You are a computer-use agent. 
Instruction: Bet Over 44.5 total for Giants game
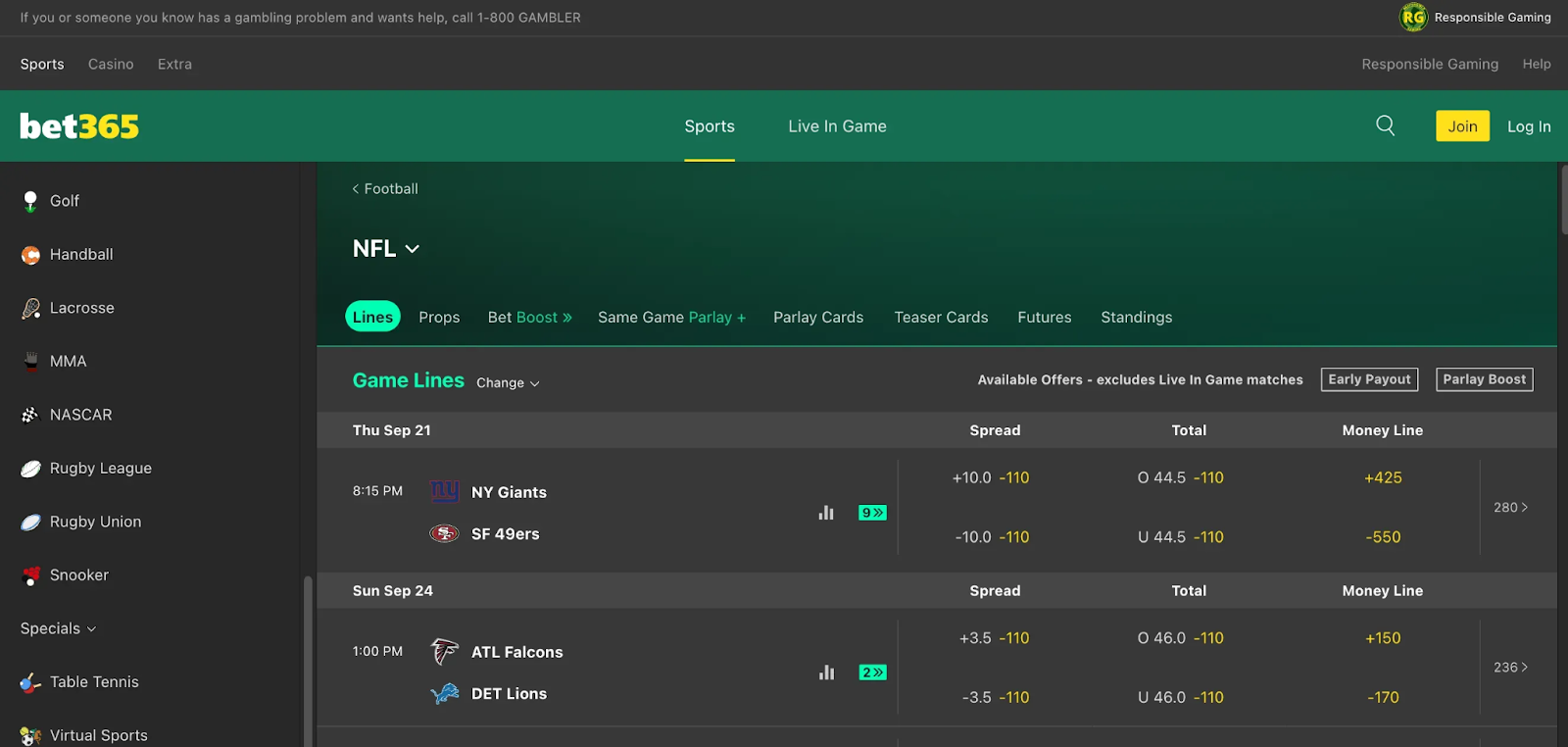[1180, 477]
